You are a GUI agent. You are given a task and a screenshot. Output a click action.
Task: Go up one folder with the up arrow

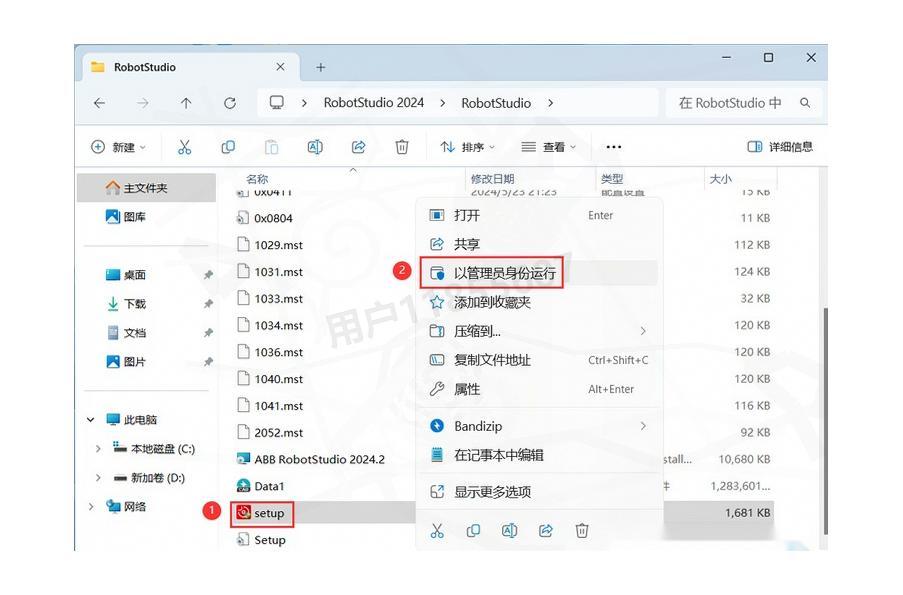(x=186, y=103)
